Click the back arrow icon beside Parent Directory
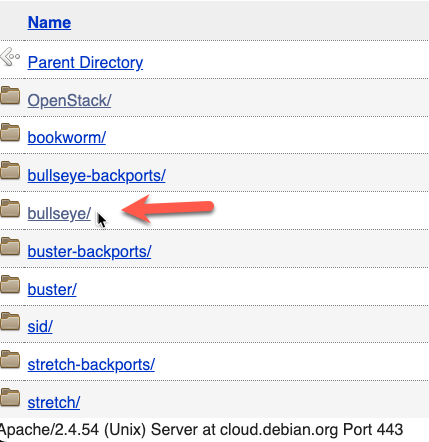This screenshot has width=429, height=442. coord(10,57)
